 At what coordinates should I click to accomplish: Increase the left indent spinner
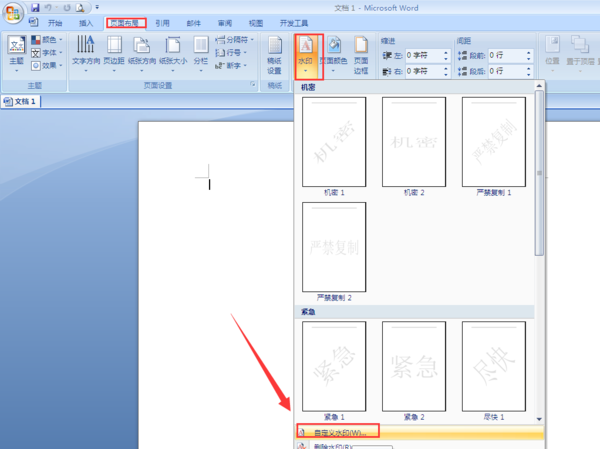tap(446, 53)
